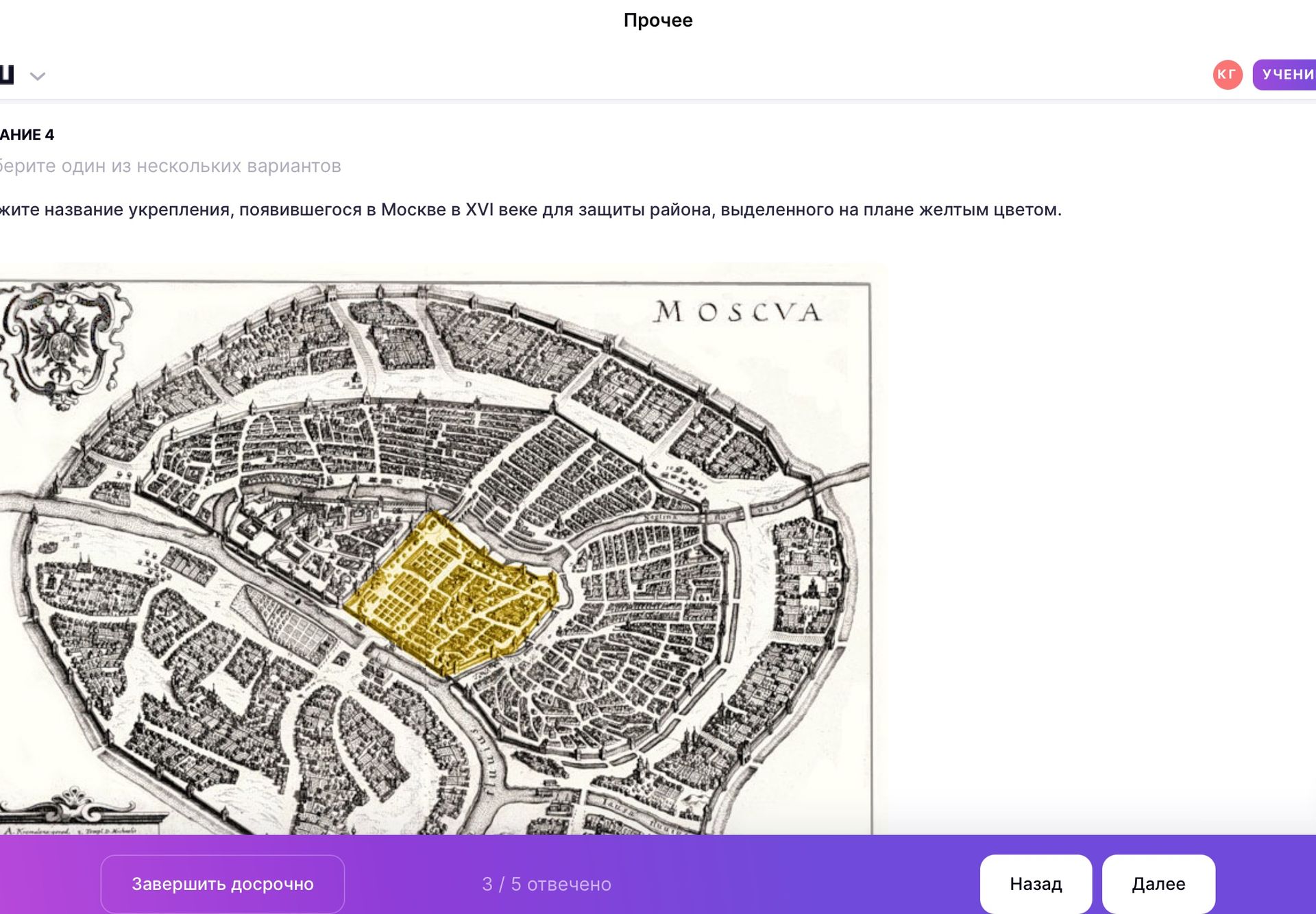Click the partly cut-off logo next to the chevron
The width and height of the screenshot is (1316, 914).
[x=7, y=75]
